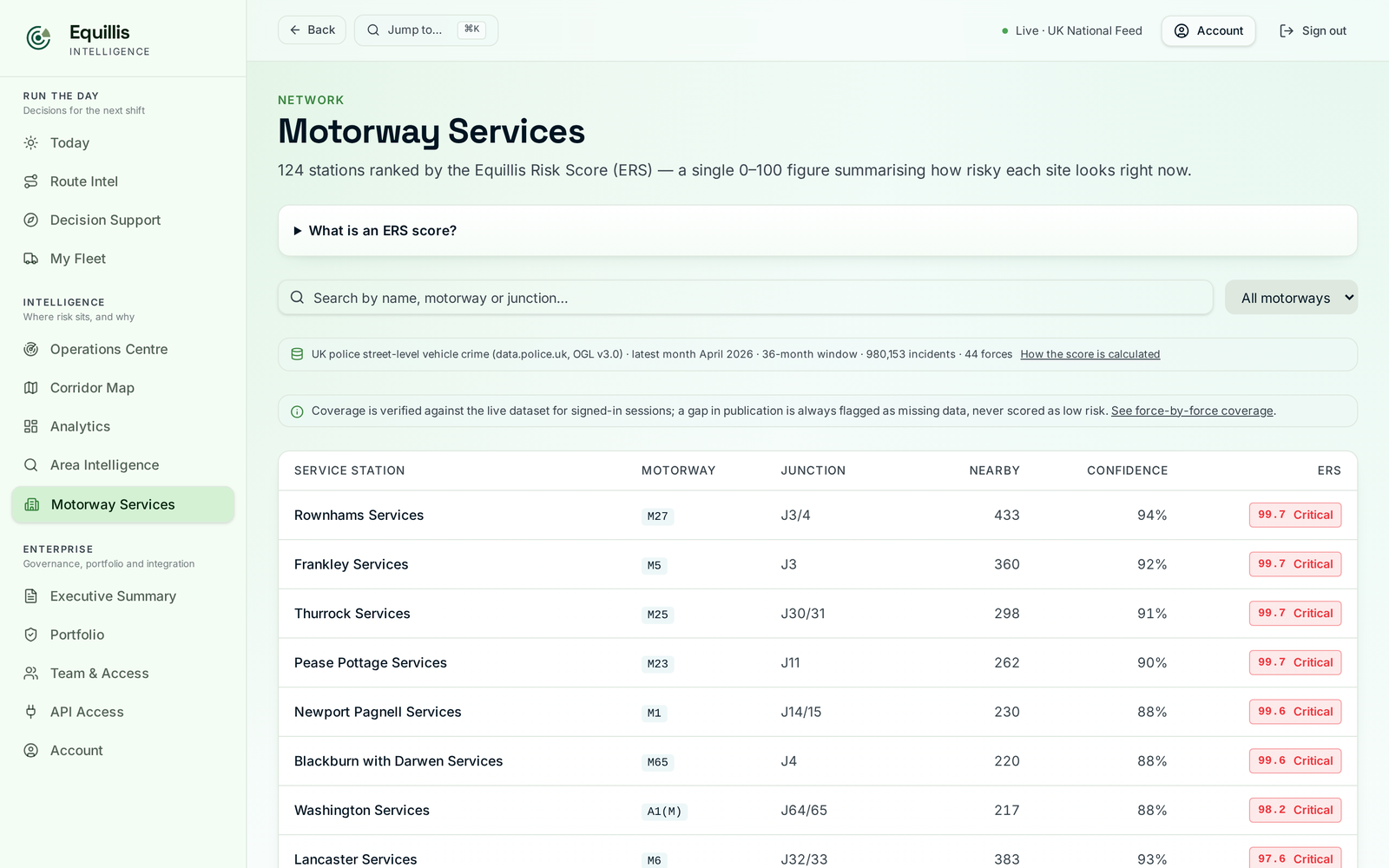Click the Service Station column header
This screenshot has height=868, width=1389.
(349, 470)
